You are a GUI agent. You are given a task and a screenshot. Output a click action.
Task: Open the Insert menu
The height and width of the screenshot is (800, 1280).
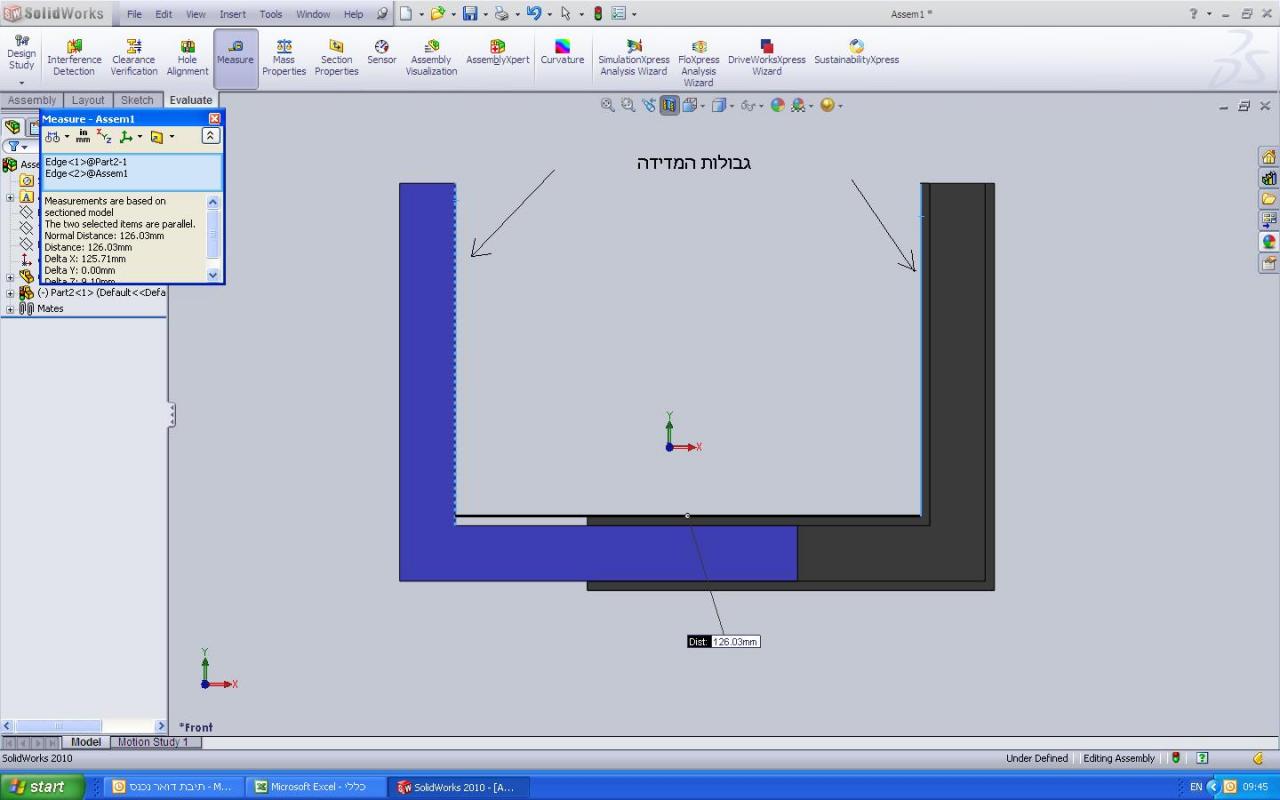coord(232,14)
